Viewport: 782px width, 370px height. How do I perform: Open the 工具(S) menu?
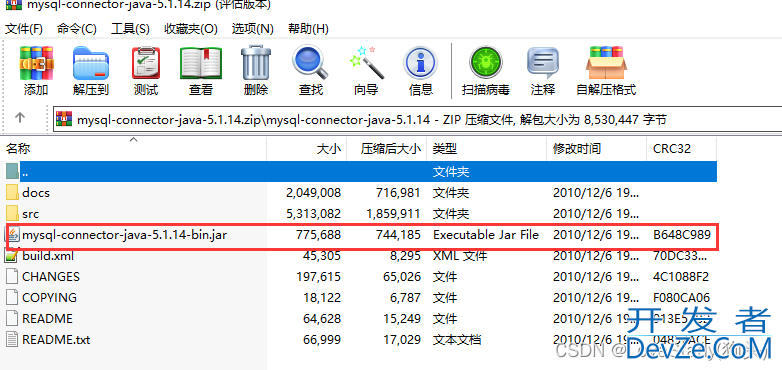[130, 29]
